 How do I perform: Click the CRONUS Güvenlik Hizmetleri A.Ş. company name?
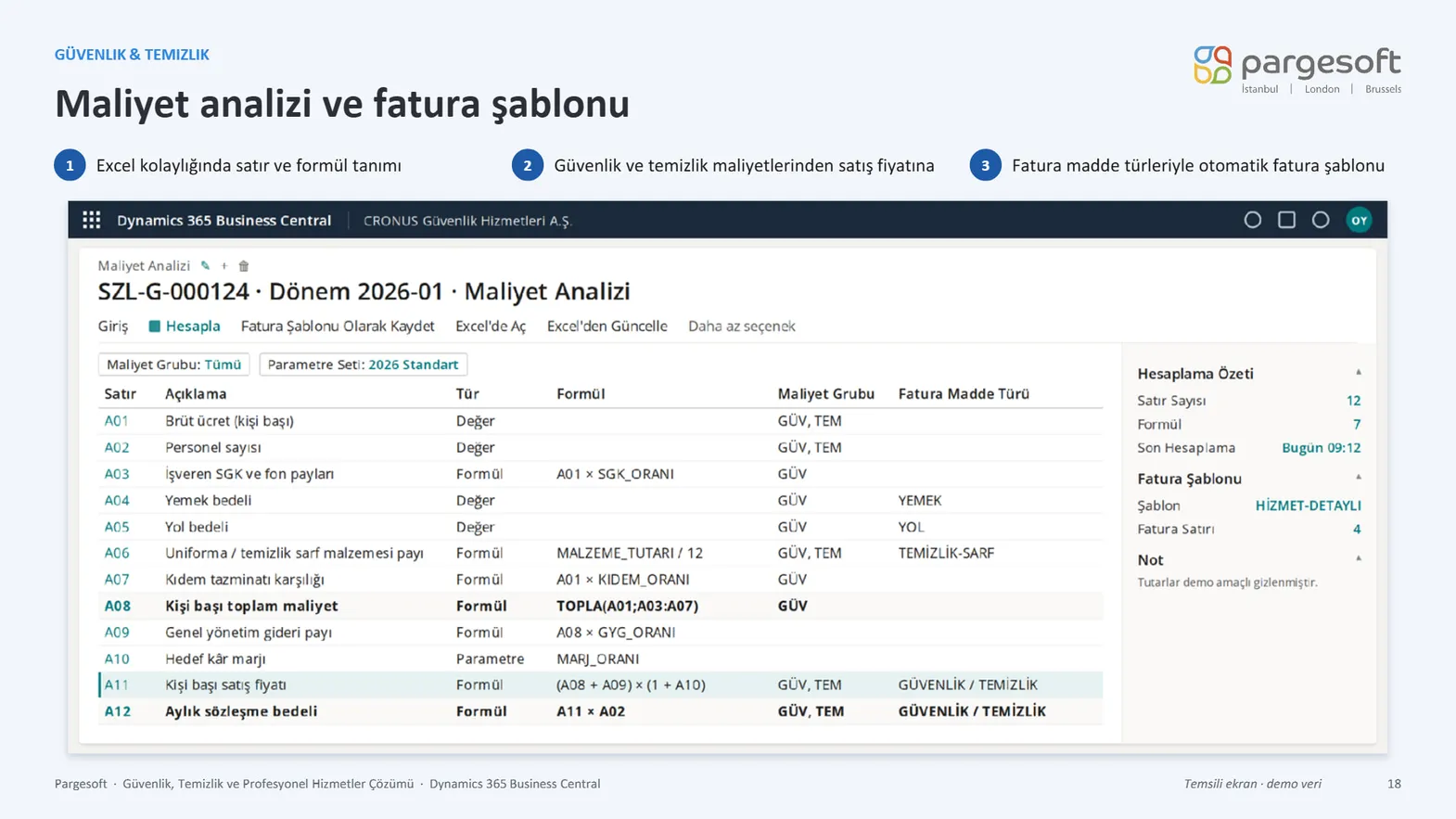(x=467, y=221)
